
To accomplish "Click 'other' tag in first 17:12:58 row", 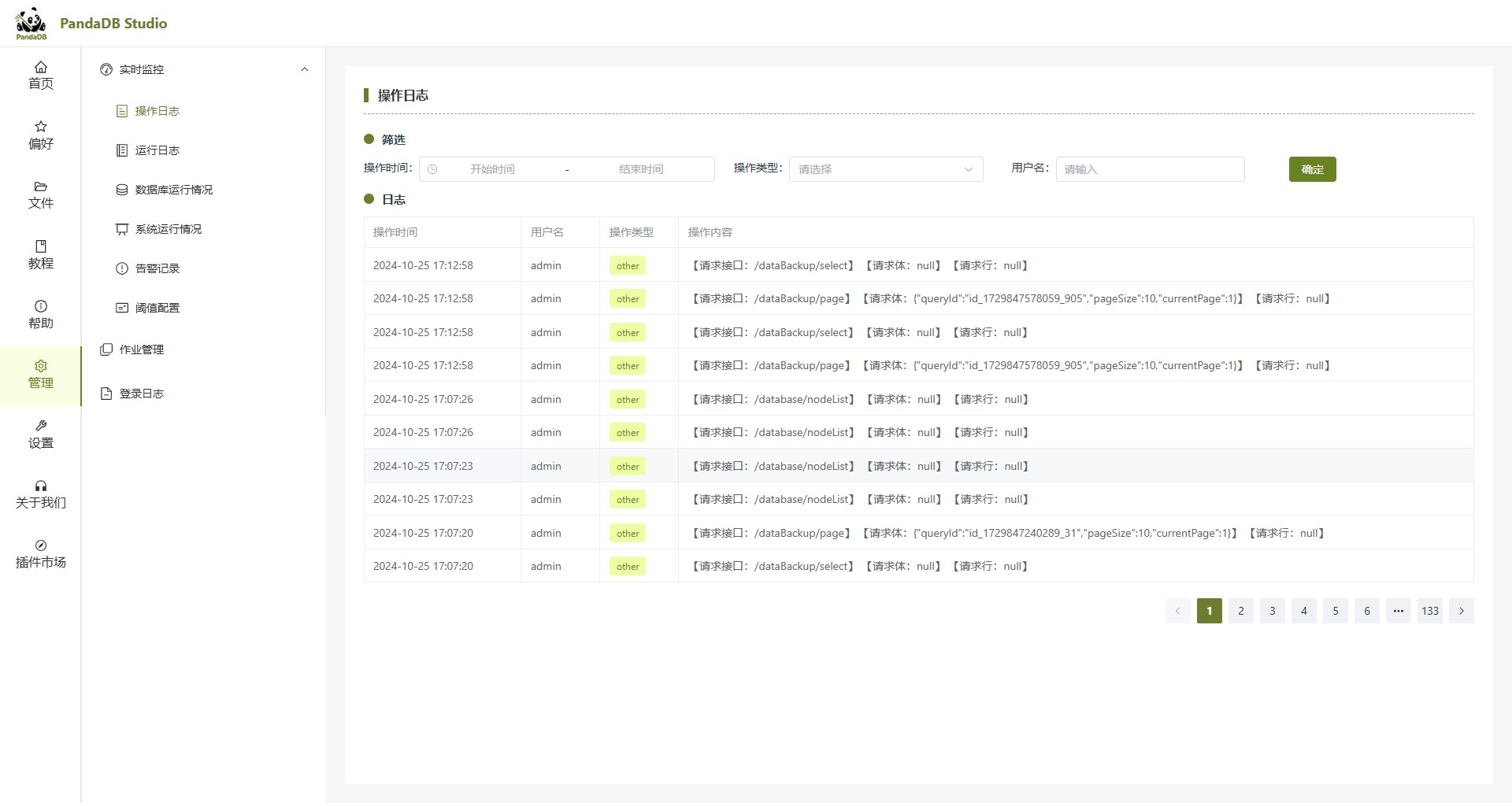I will tap(628, 265).
